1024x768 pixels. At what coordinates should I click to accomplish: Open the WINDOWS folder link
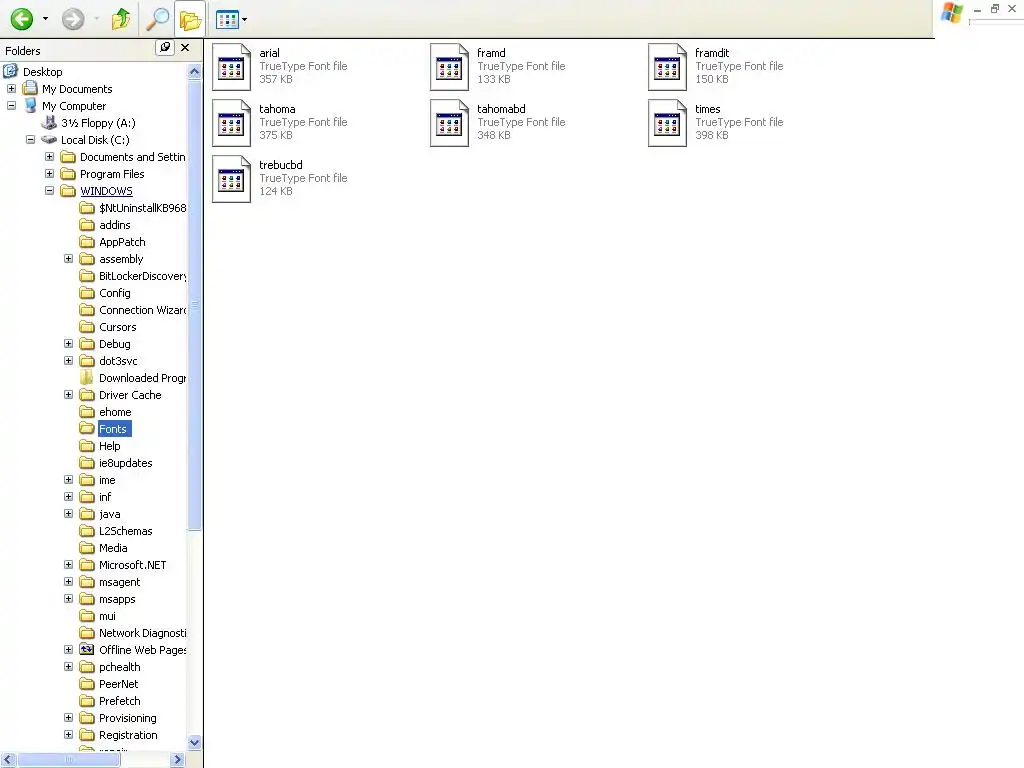pos(106,191)
